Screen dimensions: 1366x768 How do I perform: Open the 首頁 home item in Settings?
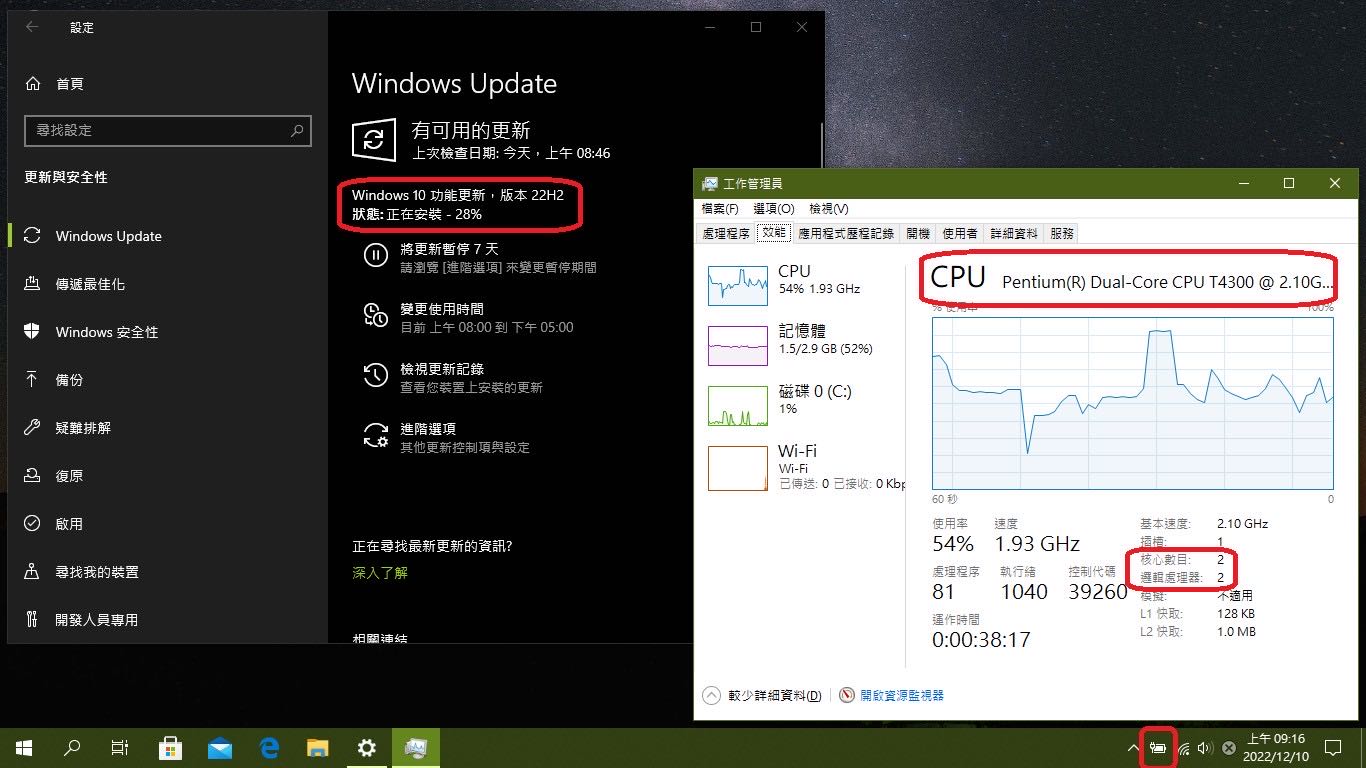55,84
